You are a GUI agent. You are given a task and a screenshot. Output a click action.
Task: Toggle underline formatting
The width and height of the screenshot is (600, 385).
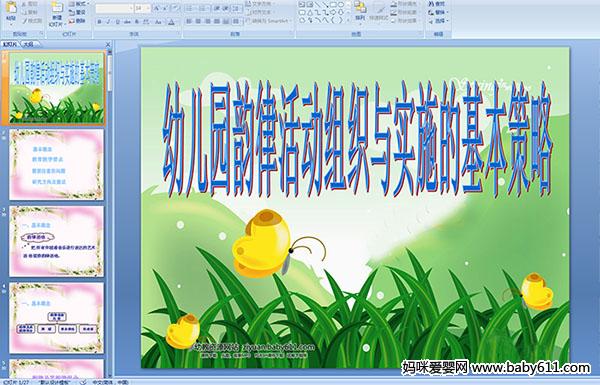tap(117, 22)
